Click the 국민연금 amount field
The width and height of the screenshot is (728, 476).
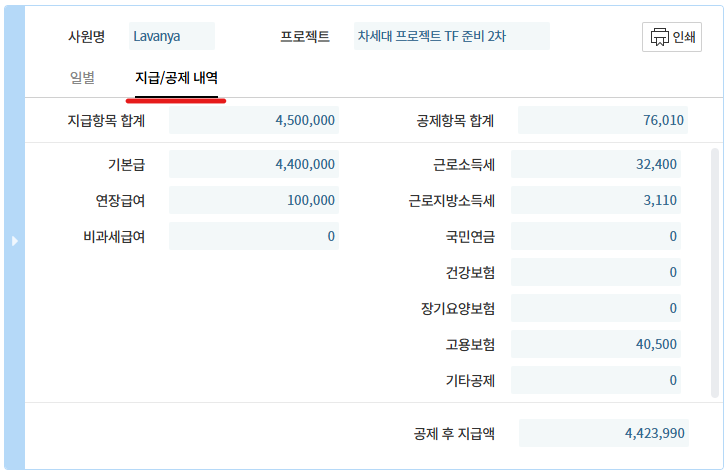coord(596,236)
